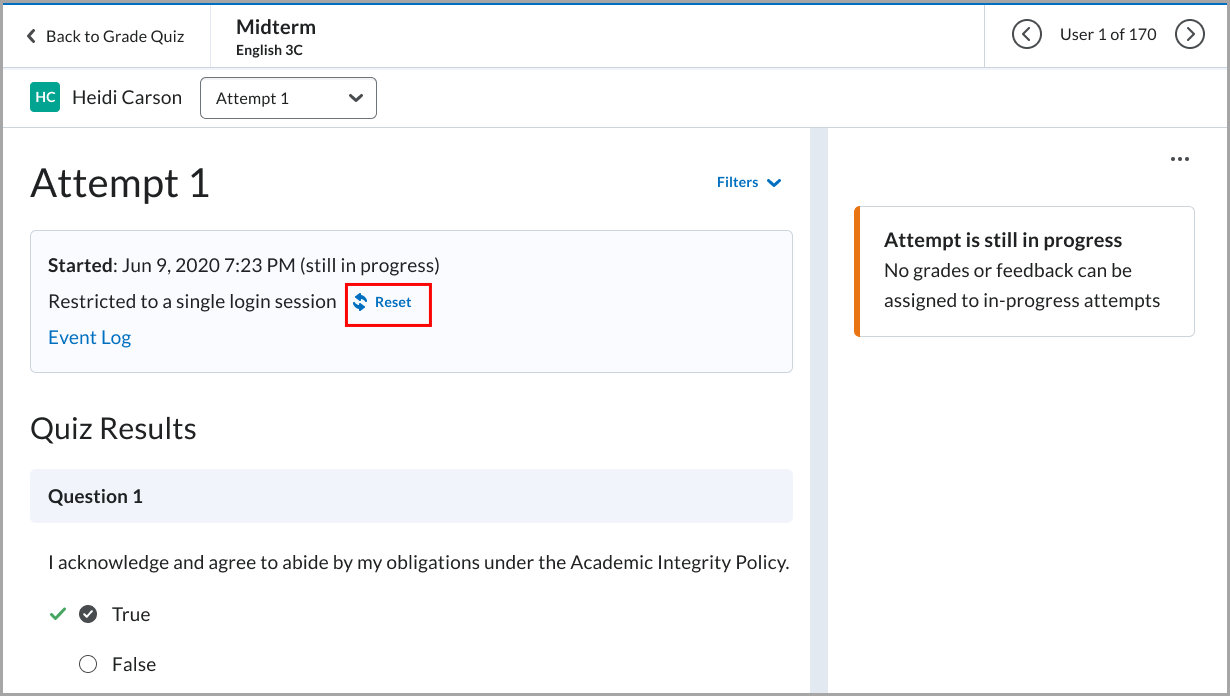Click the HC avatar badge
This screenshot has height=696, width=1230.
click(x=44, y=97)
